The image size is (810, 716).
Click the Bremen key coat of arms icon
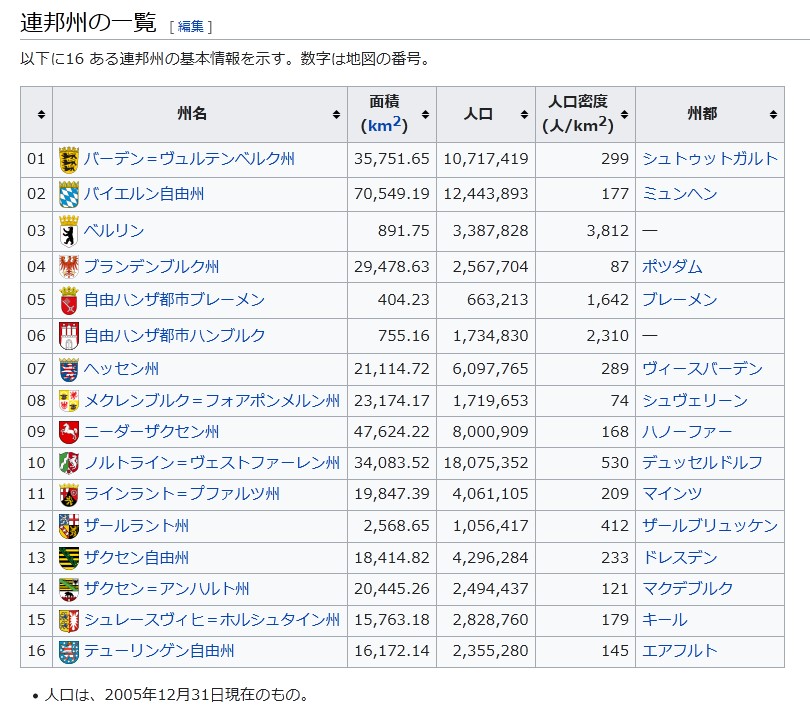click(x=69, y=300)
